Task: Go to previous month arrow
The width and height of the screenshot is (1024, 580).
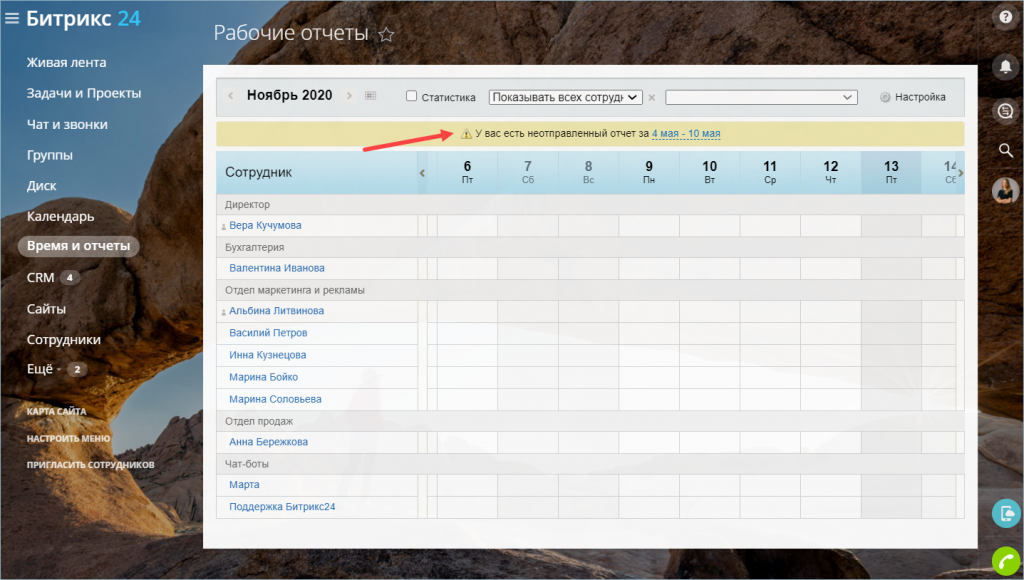Action: click(x=231, y=96)
